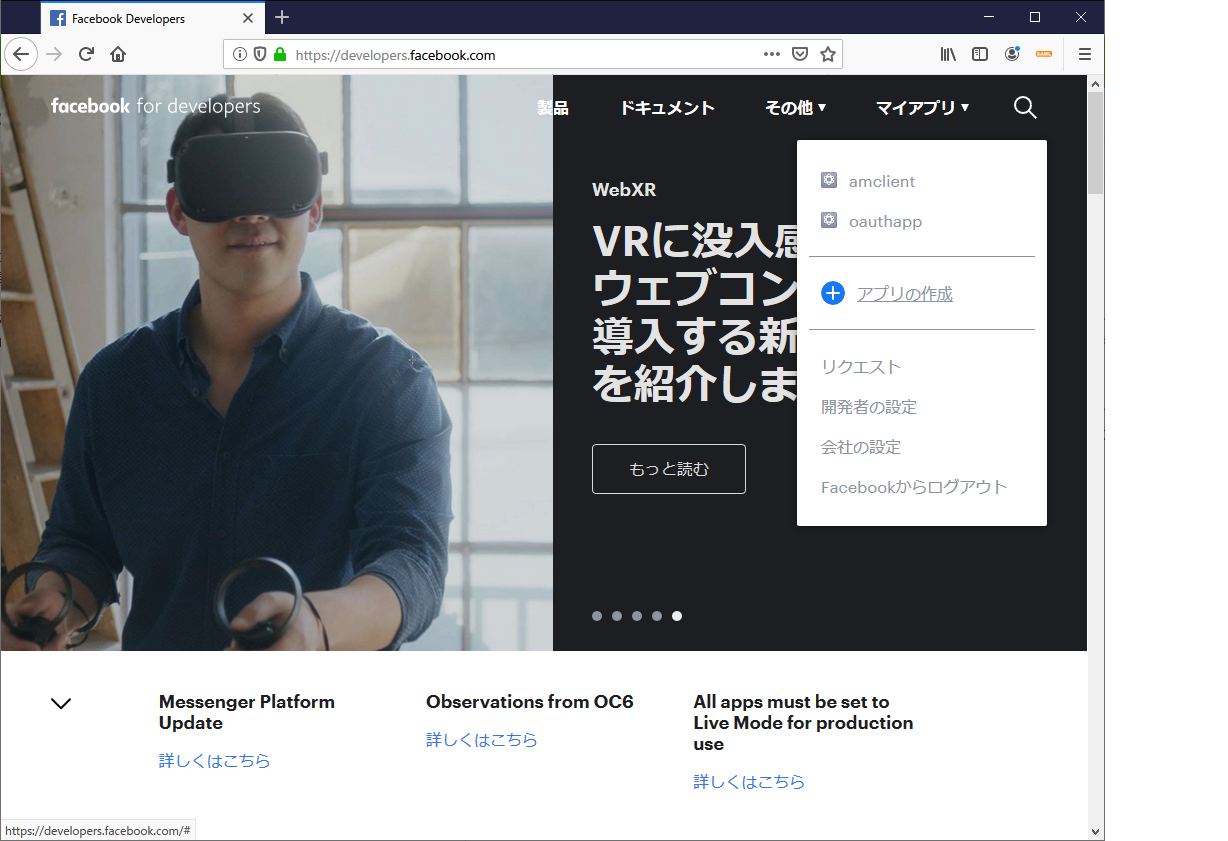
Task: Click scrollbar up arrow
Action: point(1096,84)
